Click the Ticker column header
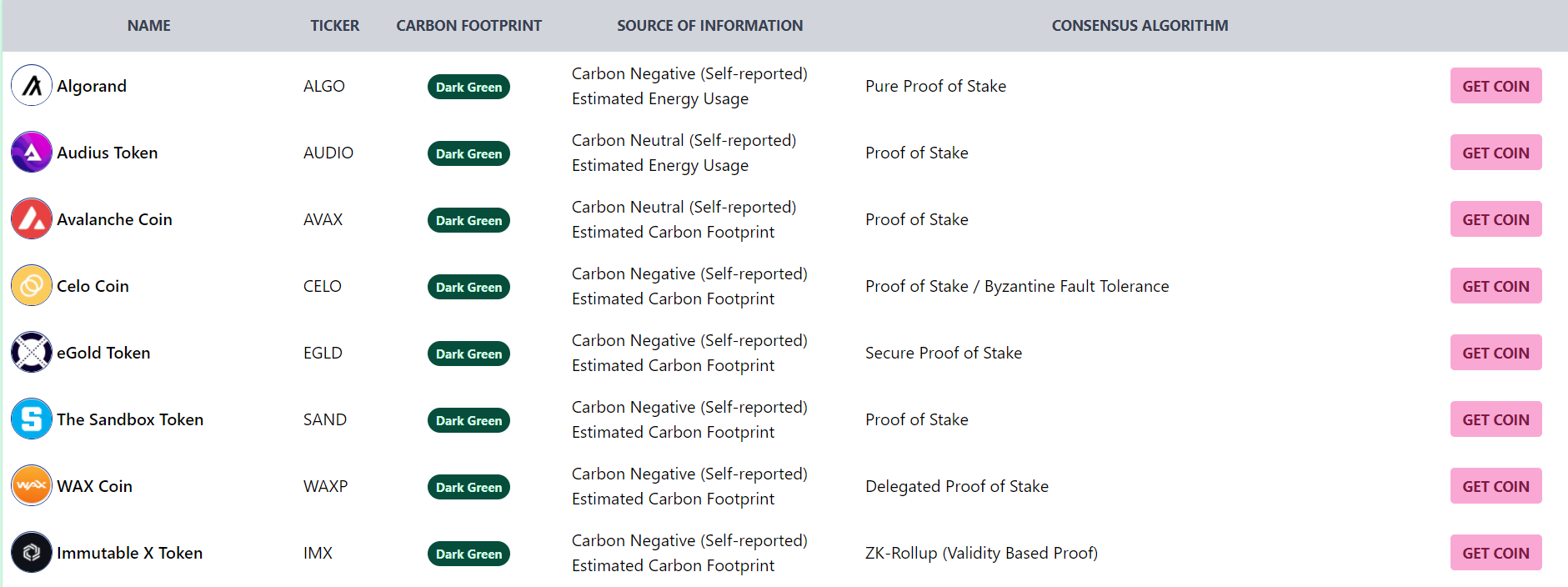 click(x=334, y=26)
